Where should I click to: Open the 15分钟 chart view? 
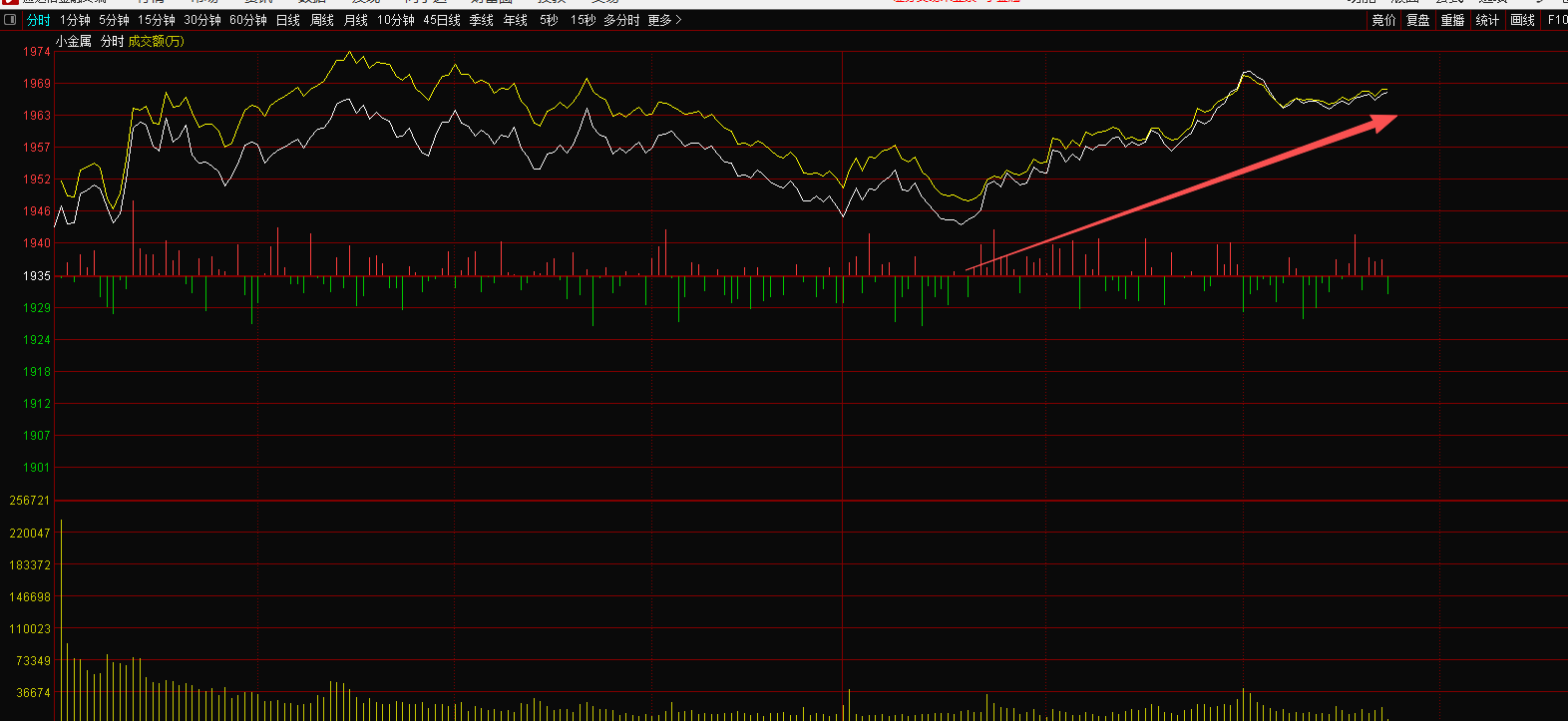click(x=157, y=20)
